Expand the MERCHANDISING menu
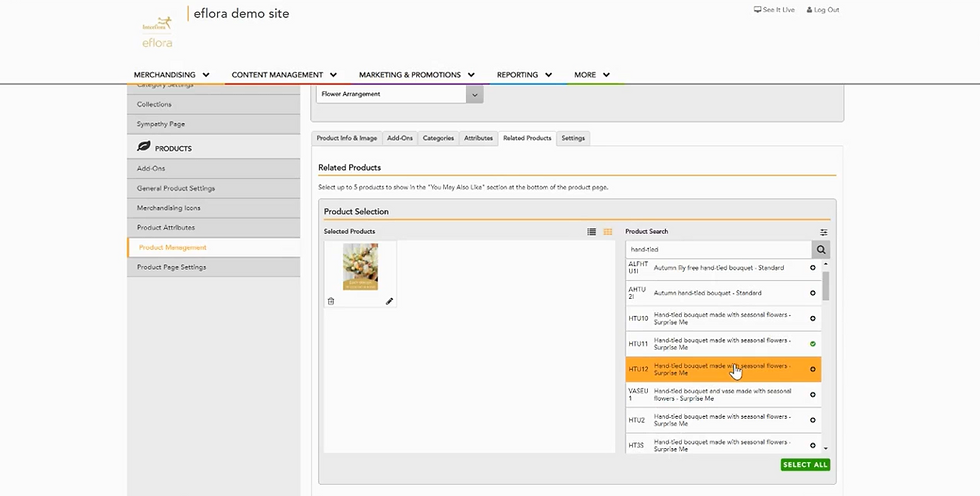The height and width of the screenshot is (496, 980). (171, 74)
